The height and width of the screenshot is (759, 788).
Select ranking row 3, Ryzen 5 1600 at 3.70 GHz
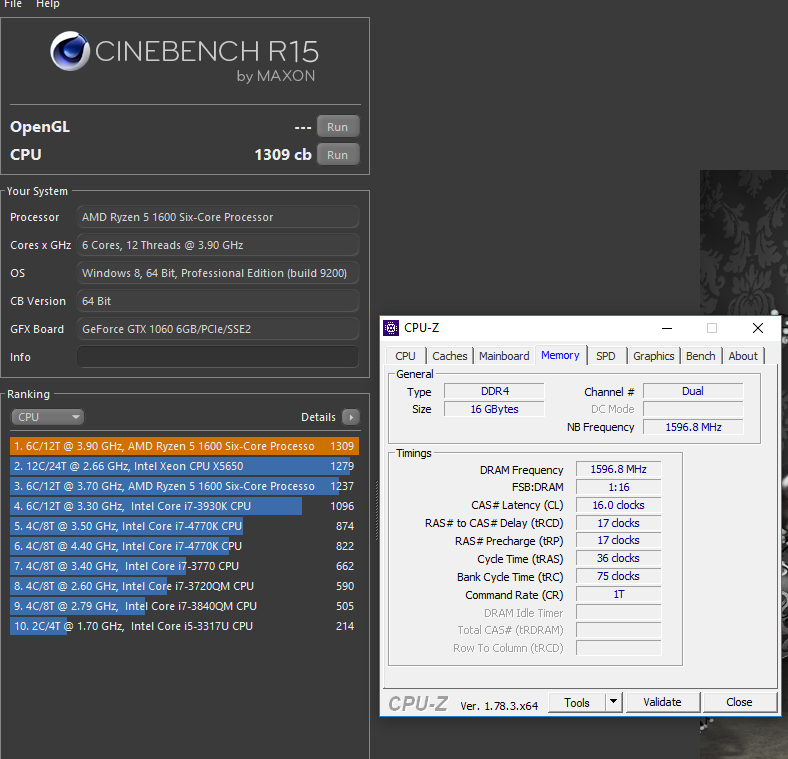click(x=184, y=486)
